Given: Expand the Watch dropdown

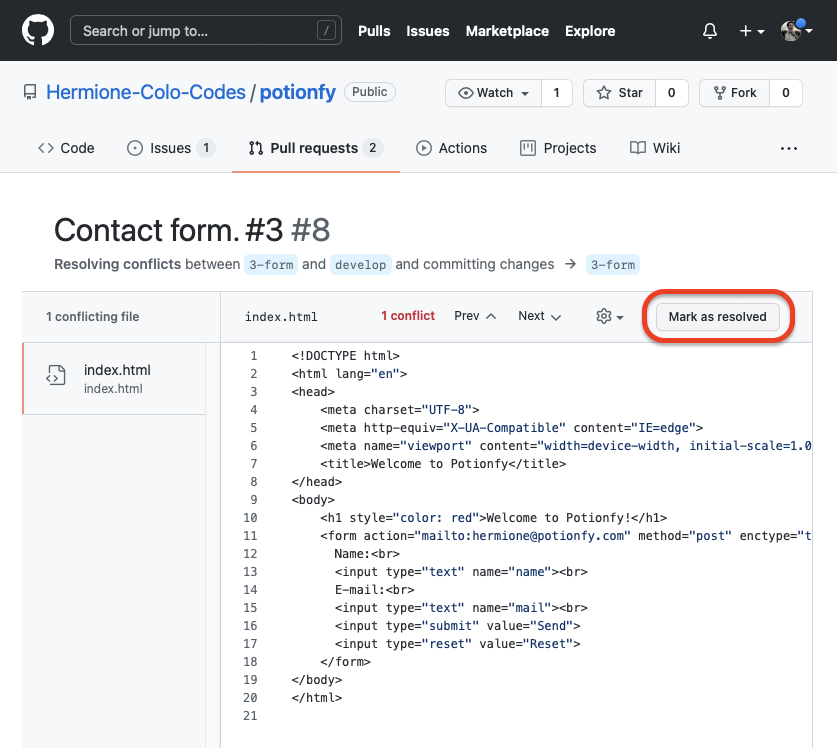Looking at the screenshot, I should point(494,93).
